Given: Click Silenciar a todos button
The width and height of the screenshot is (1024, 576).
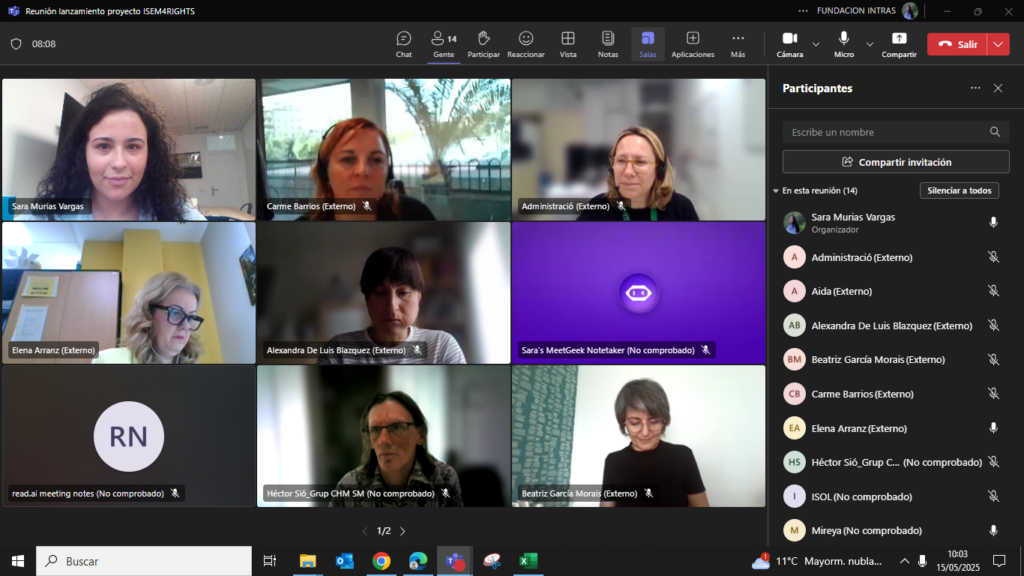Looking at the screenshot, I should coord(958,191).
